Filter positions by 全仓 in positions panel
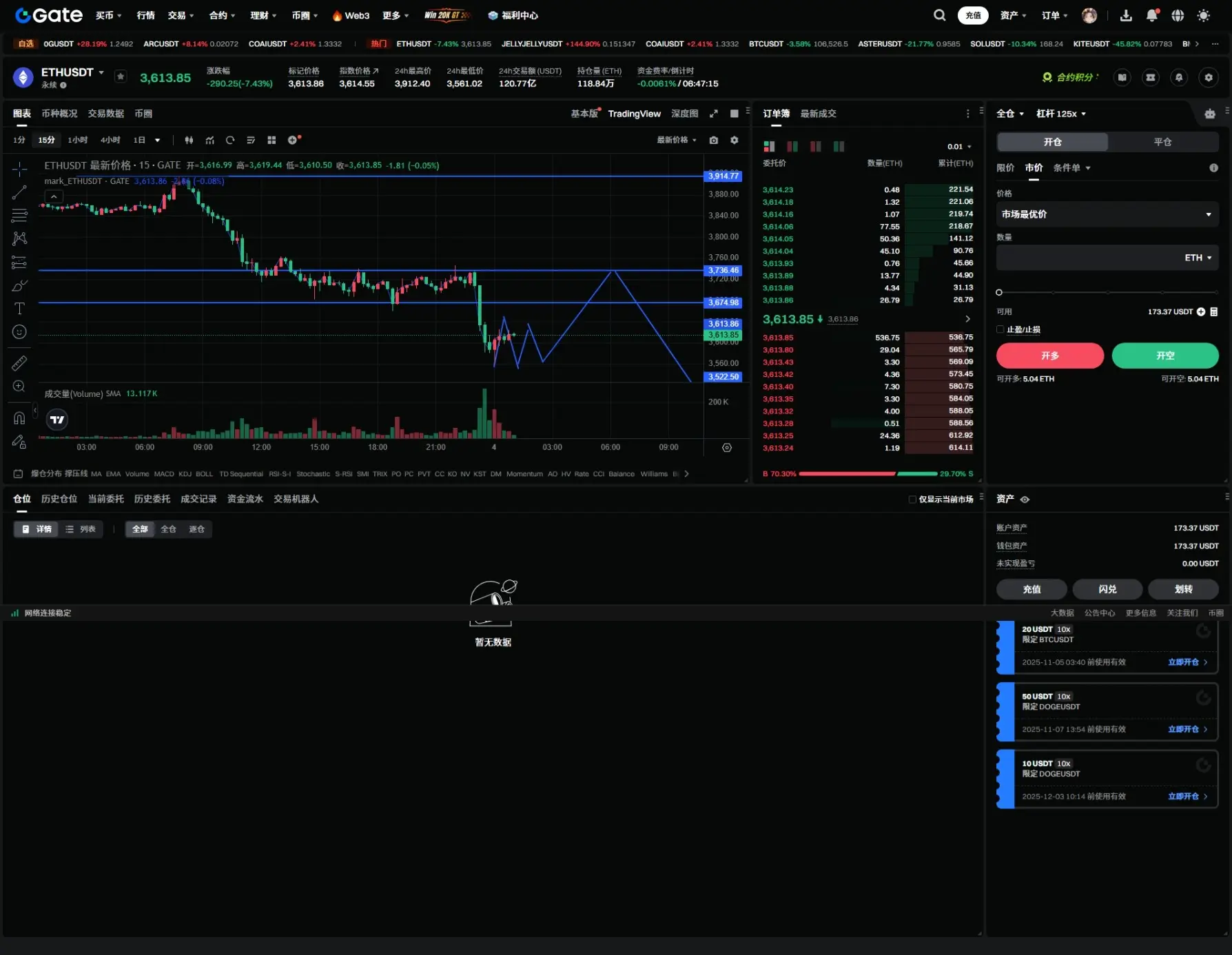This screenshot has height=955, width=1232. coord(168,529)
